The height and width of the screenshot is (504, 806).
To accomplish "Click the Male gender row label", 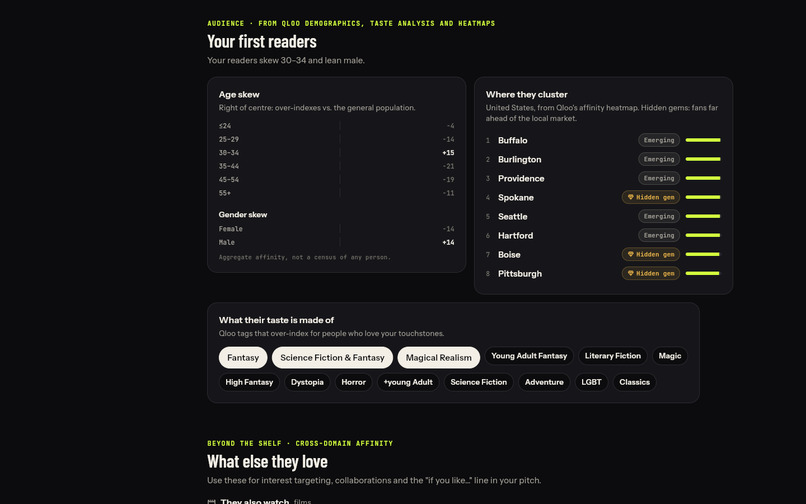I will [227, 242].
